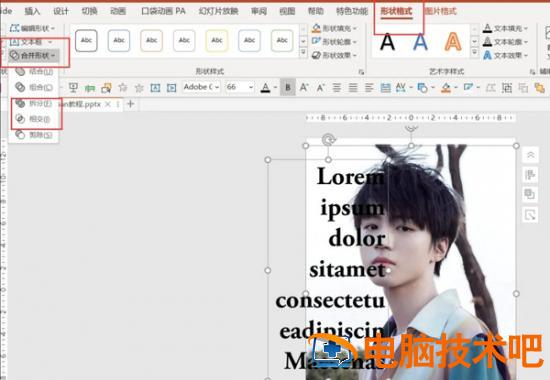Click the character spacing AV icon

401,87
